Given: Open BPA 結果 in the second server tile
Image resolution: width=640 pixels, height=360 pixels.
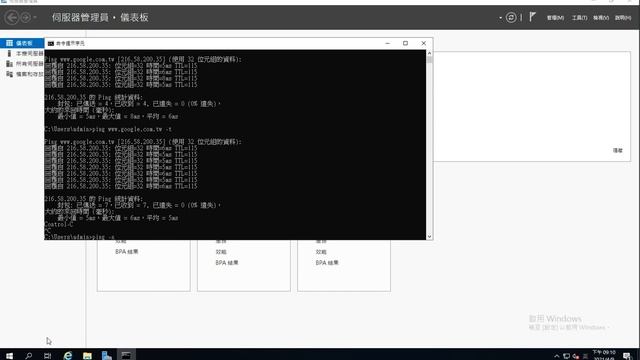Looking at the screenshot, I should [227, 263].
